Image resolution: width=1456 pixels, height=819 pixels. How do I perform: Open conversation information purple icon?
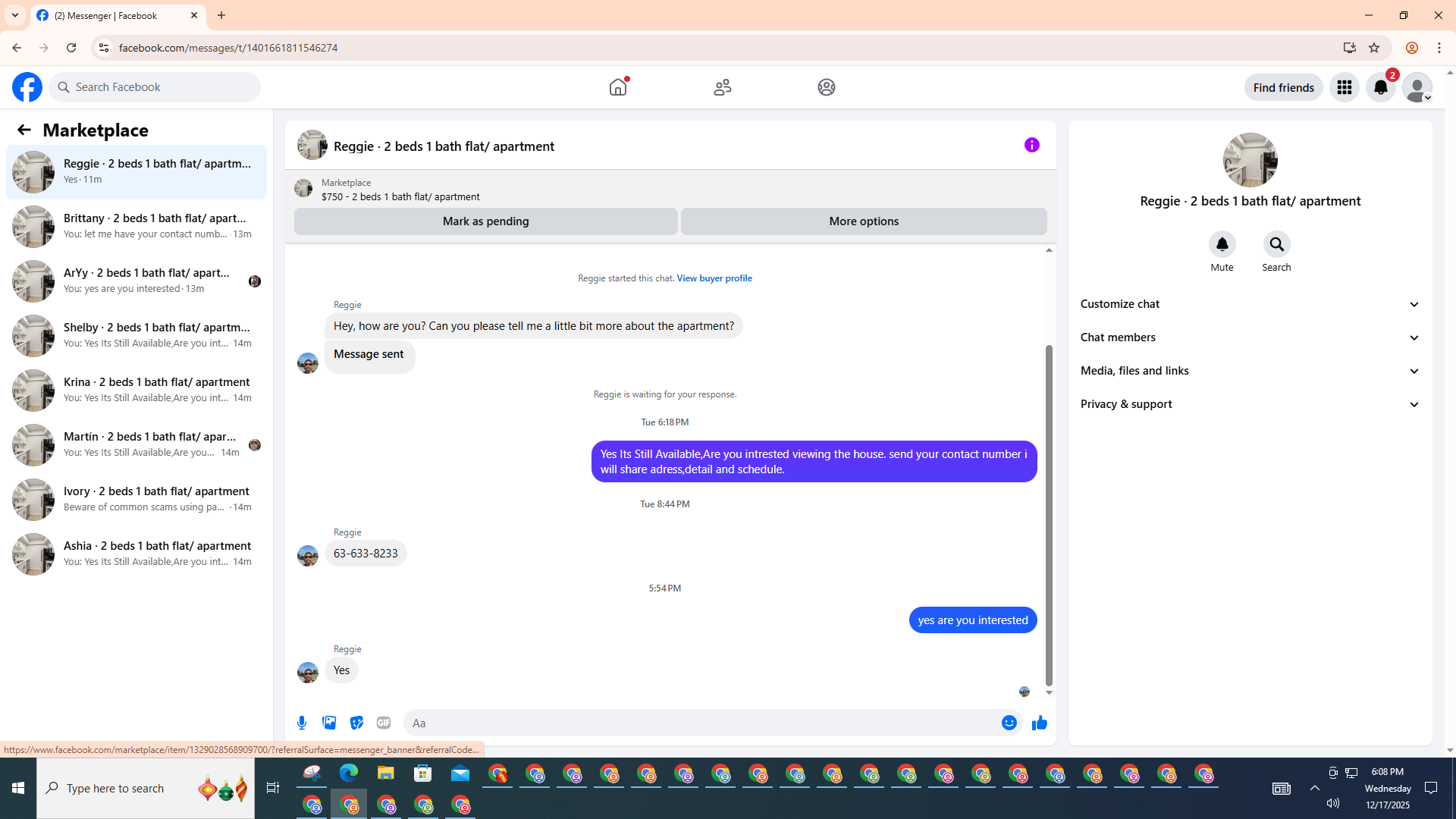click(x=1031, y=145)
